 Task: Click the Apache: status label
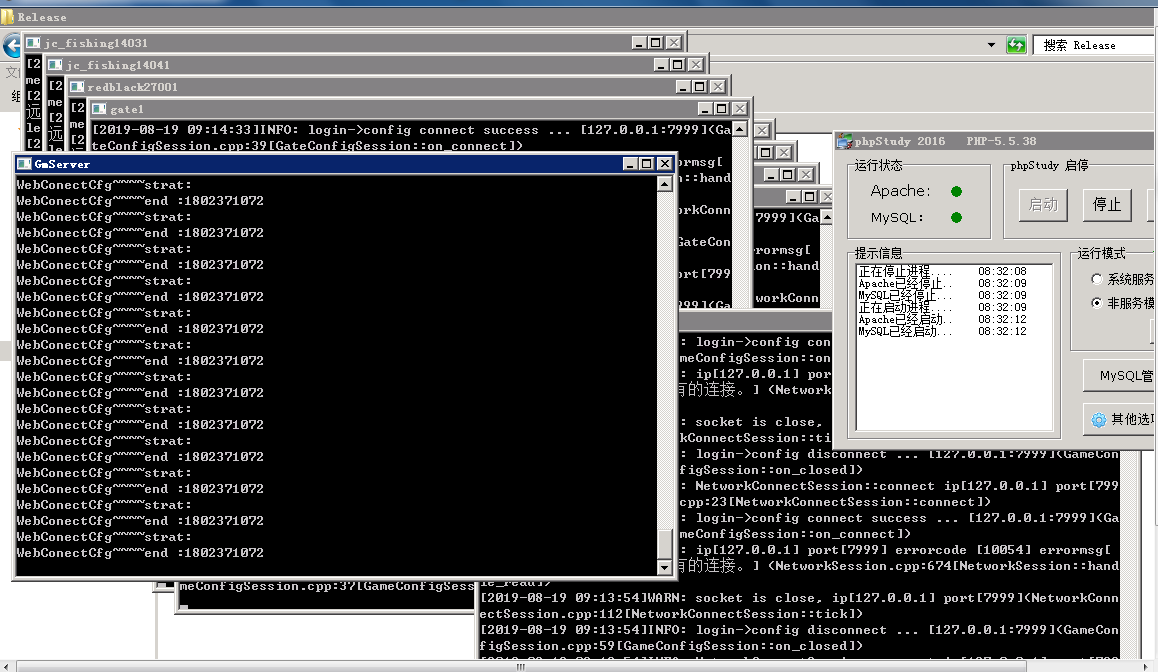pyautogui.click(x=900, y=191)
